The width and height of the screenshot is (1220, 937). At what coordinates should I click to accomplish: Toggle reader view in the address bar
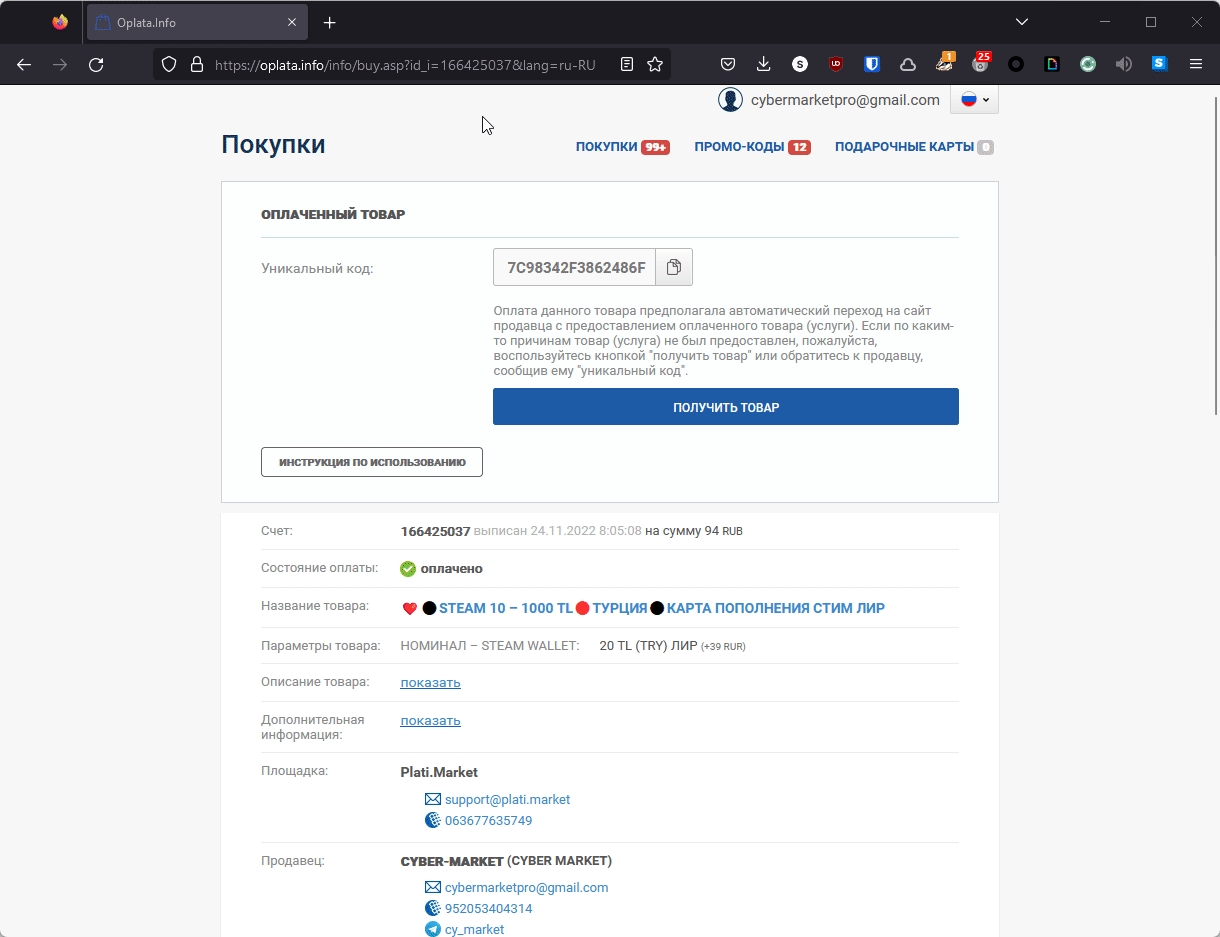[627, 64]
